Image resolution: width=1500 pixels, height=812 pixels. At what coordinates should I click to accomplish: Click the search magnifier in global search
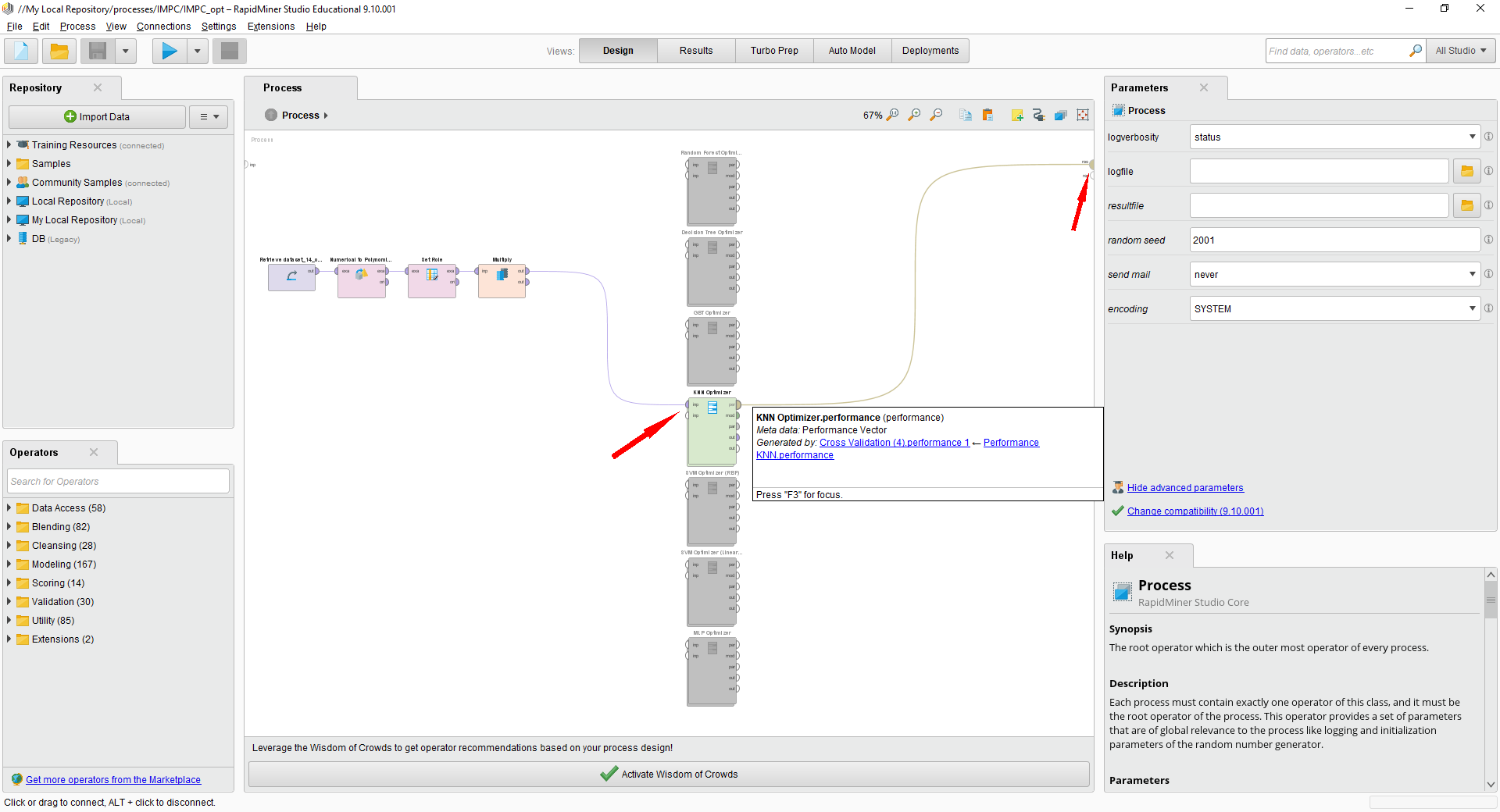pos(1415,51)
